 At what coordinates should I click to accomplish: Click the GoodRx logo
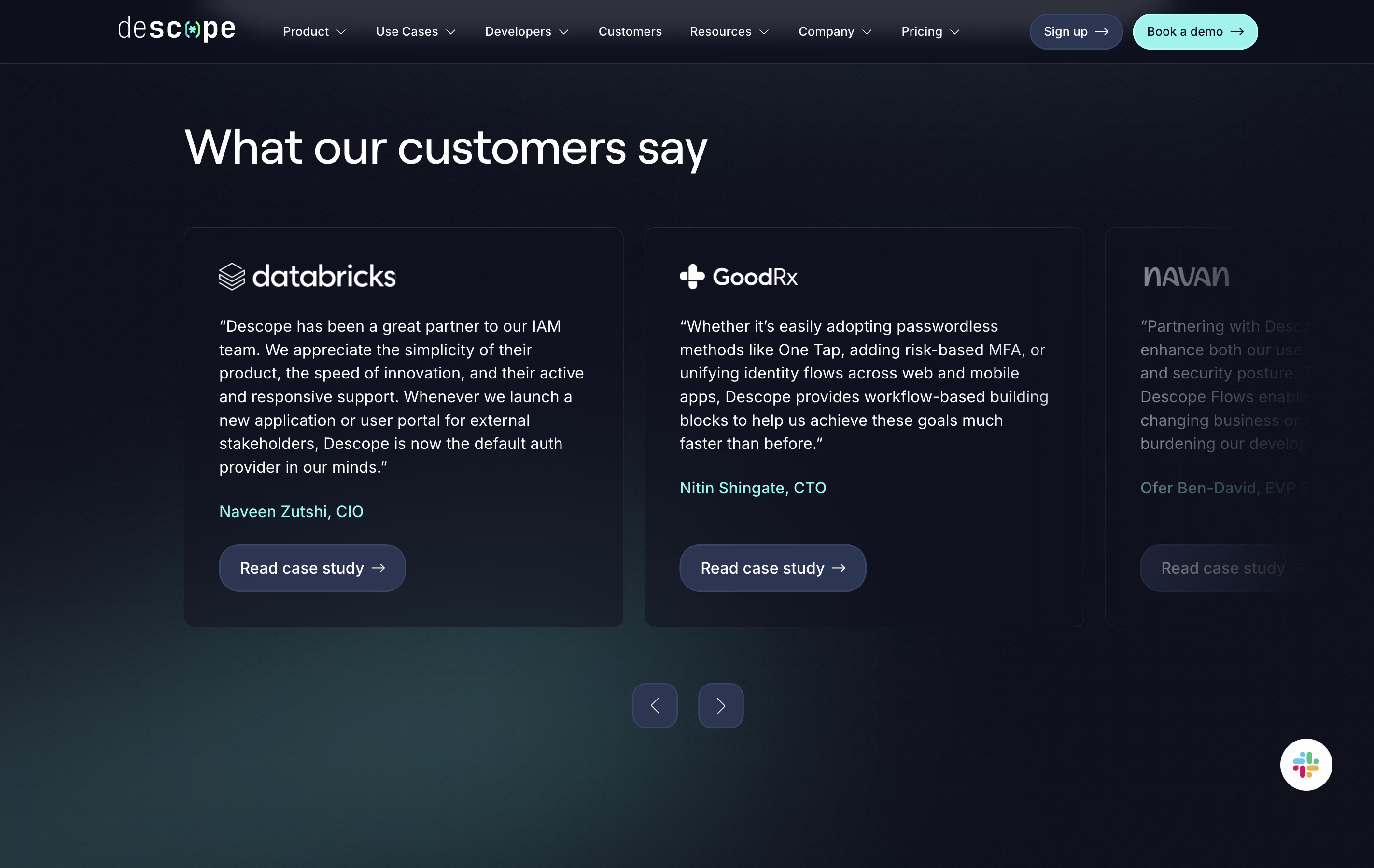pyautogui.click(x=738, y=277)
